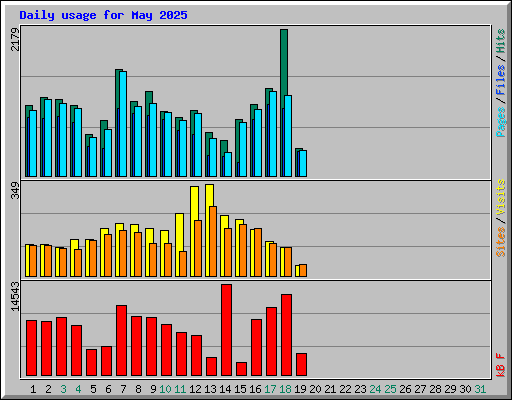
Task: Click the day 21 label on x-axis
Action: click(x=330, y=389)
